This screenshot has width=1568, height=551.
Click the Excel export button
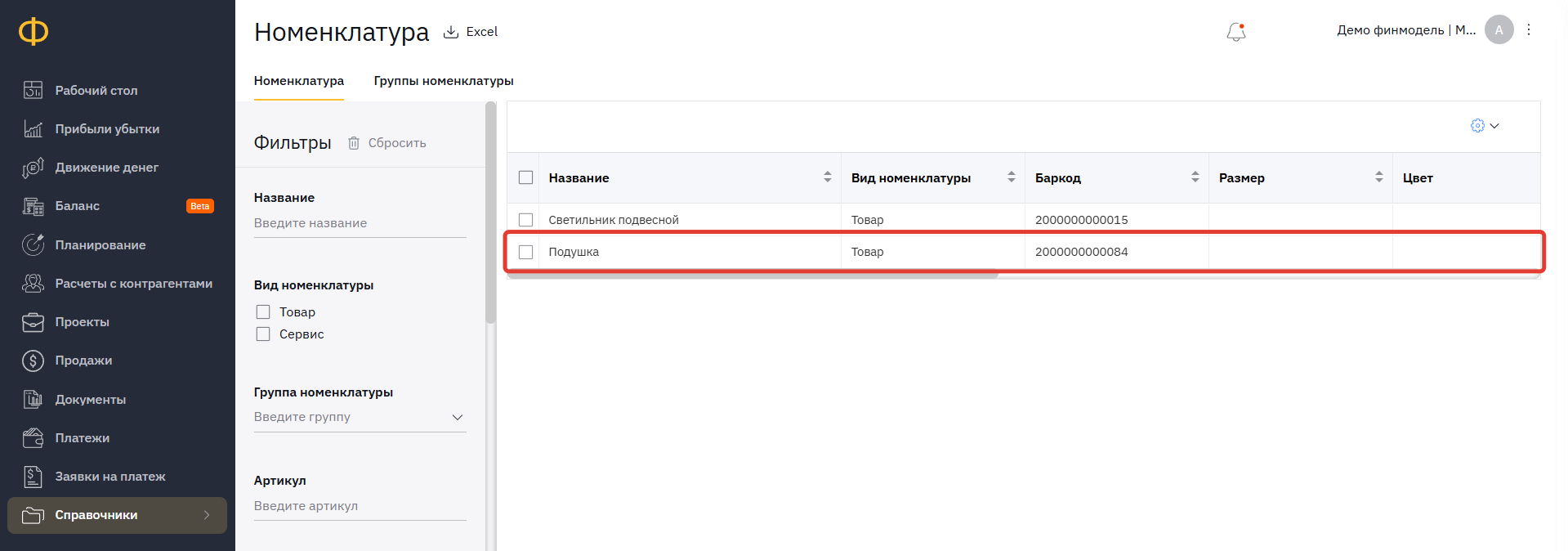[471, 32]
